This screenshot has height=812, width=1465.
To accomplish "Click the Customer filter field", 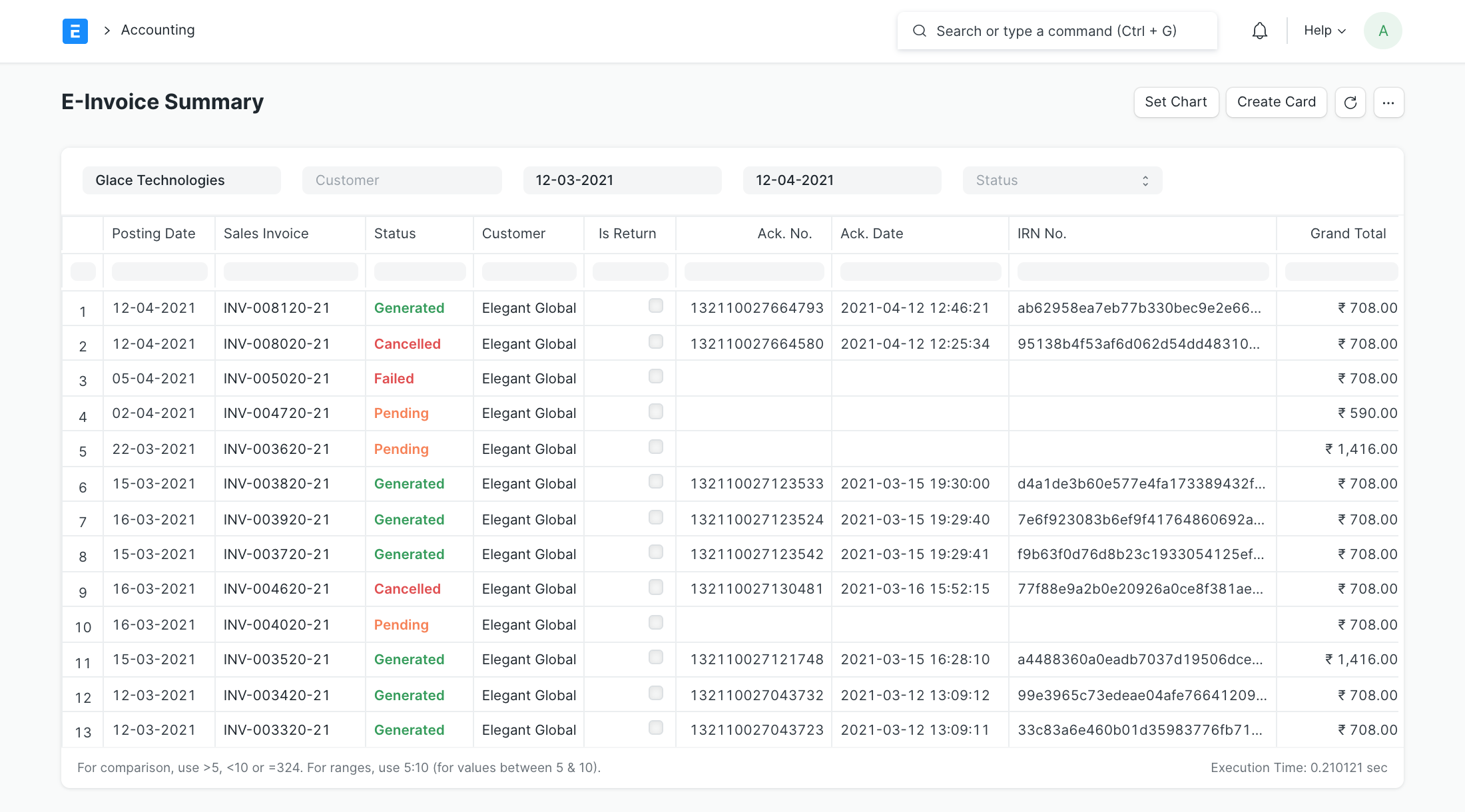I will point(402,180).
